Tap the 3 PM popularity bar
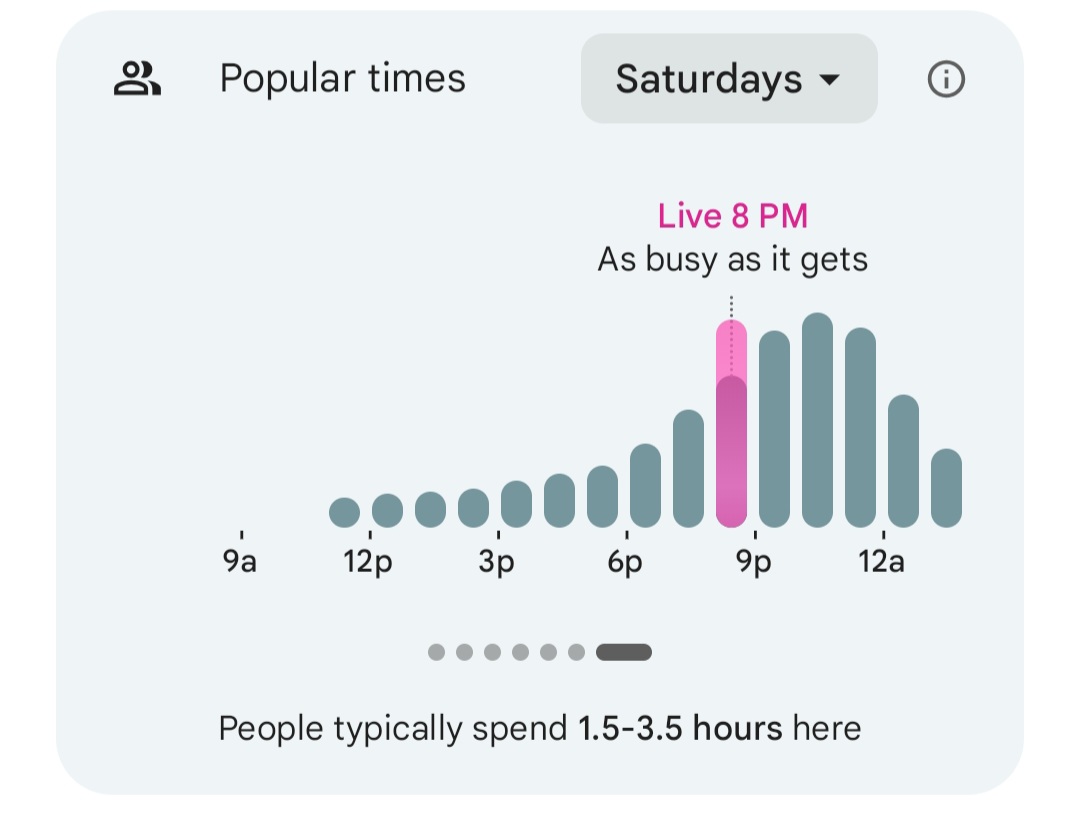Image resolution: width=1080 pixels, height=820 pixels. click(516, 504)
